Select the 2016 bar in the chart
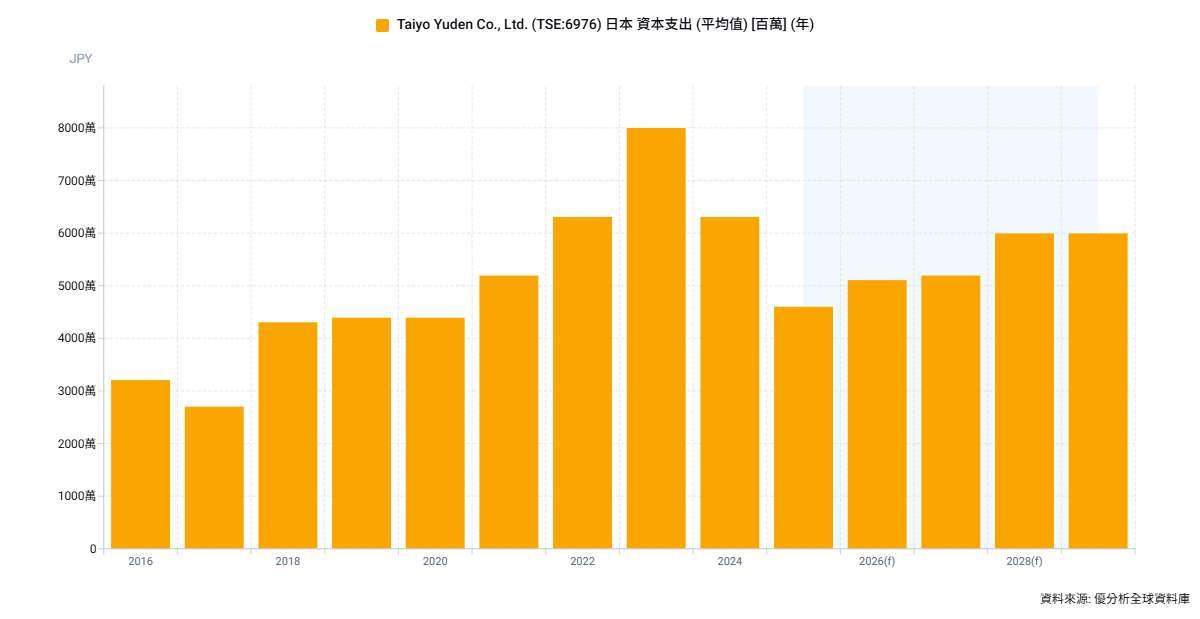The image size is (1200, 619). (140, 464)
